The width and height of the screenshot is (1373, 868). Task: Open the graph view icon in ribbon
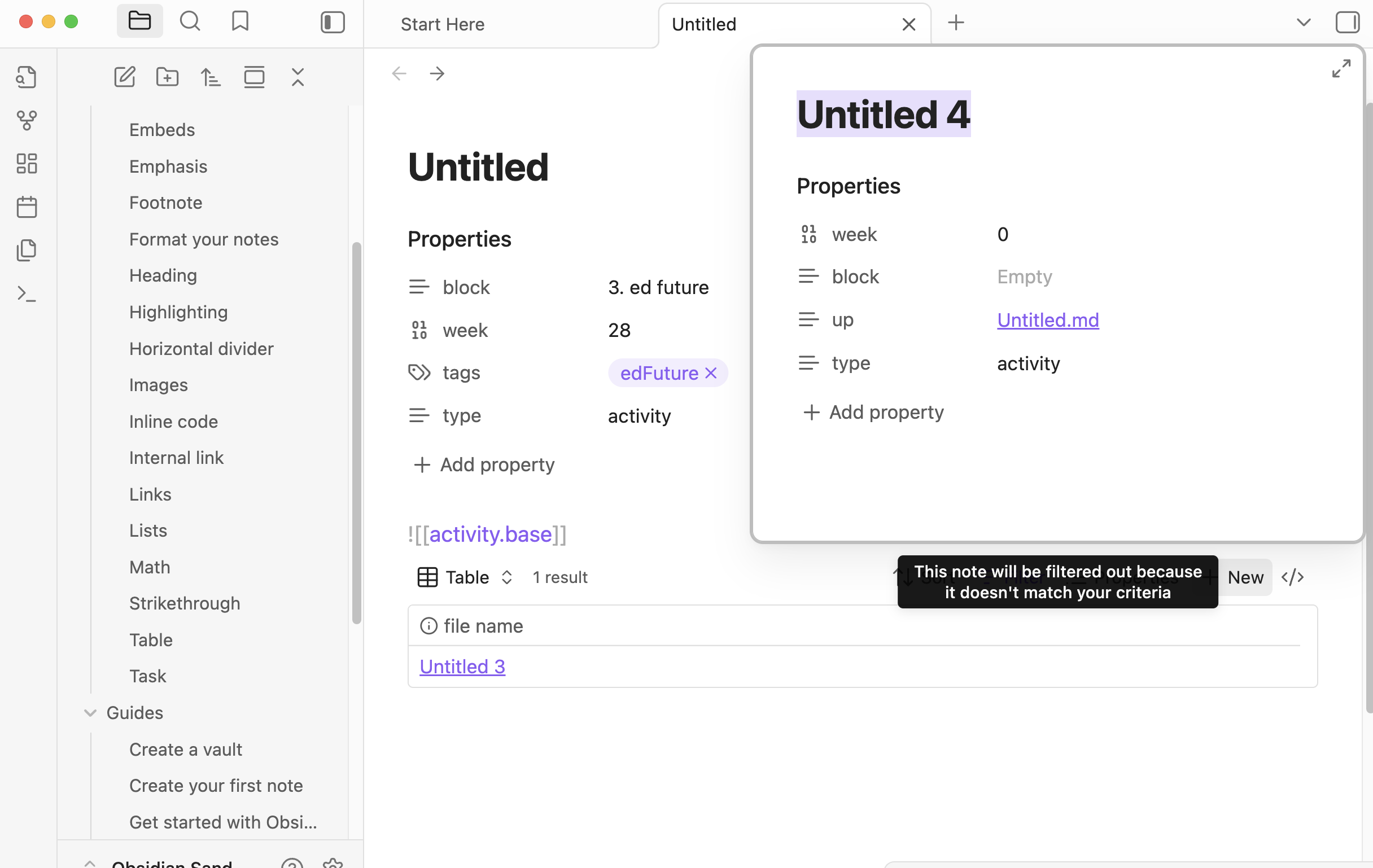[x=27, y=120]
